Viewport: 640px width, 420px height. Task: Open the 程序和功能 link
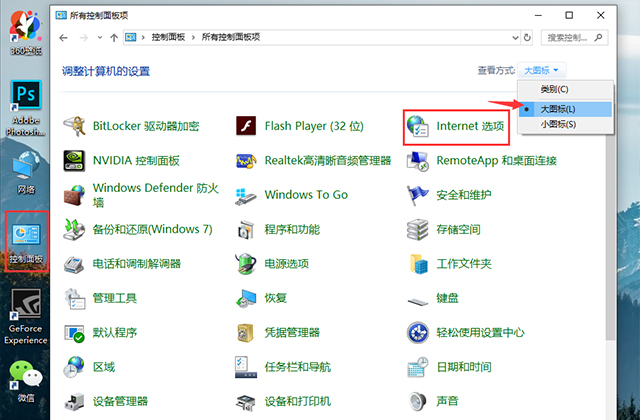click(292, 229)
